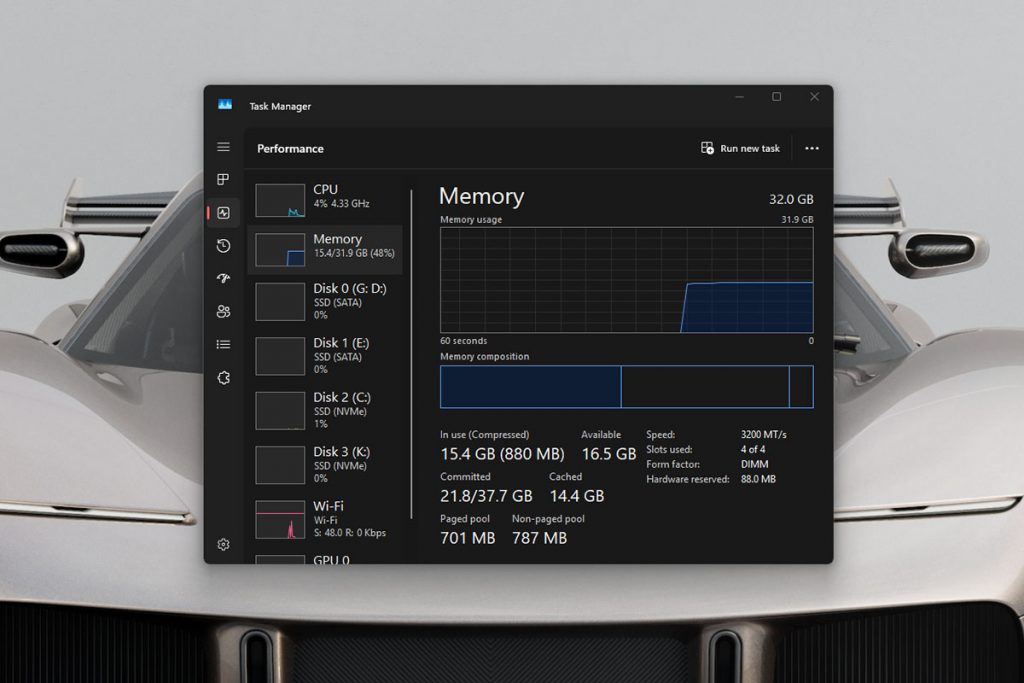1024x683 pixels.
Task: Click the Disk 2 mini graph thumbnail
Action: [280, 411]
